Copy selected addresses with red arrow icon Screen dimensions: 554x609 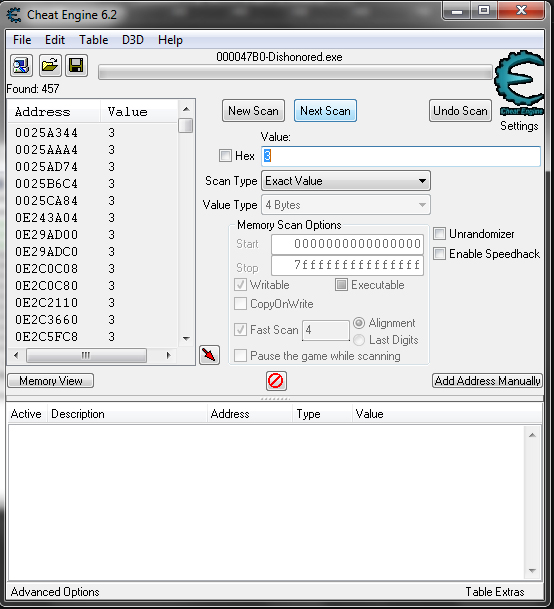click(x=209, y=355)
